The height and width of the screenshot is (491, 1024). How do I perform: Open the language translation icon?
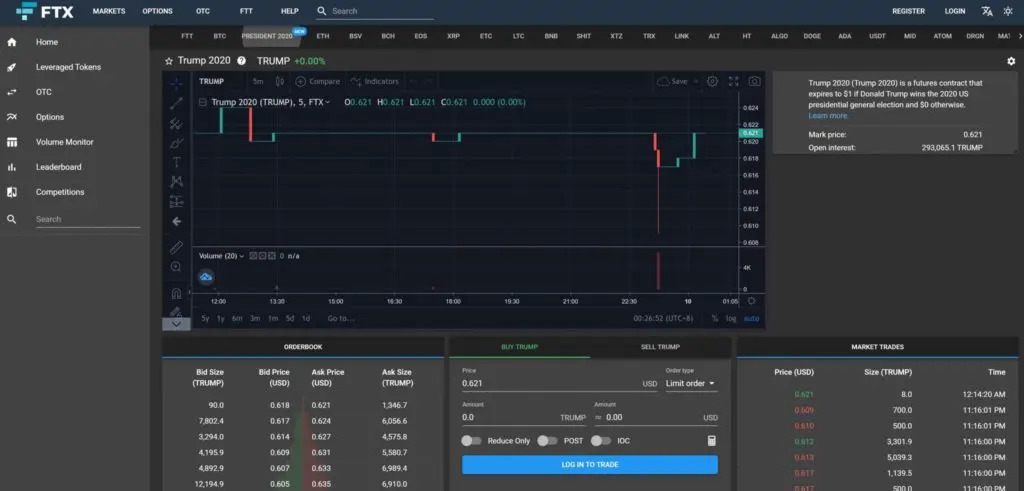point(987,11)
